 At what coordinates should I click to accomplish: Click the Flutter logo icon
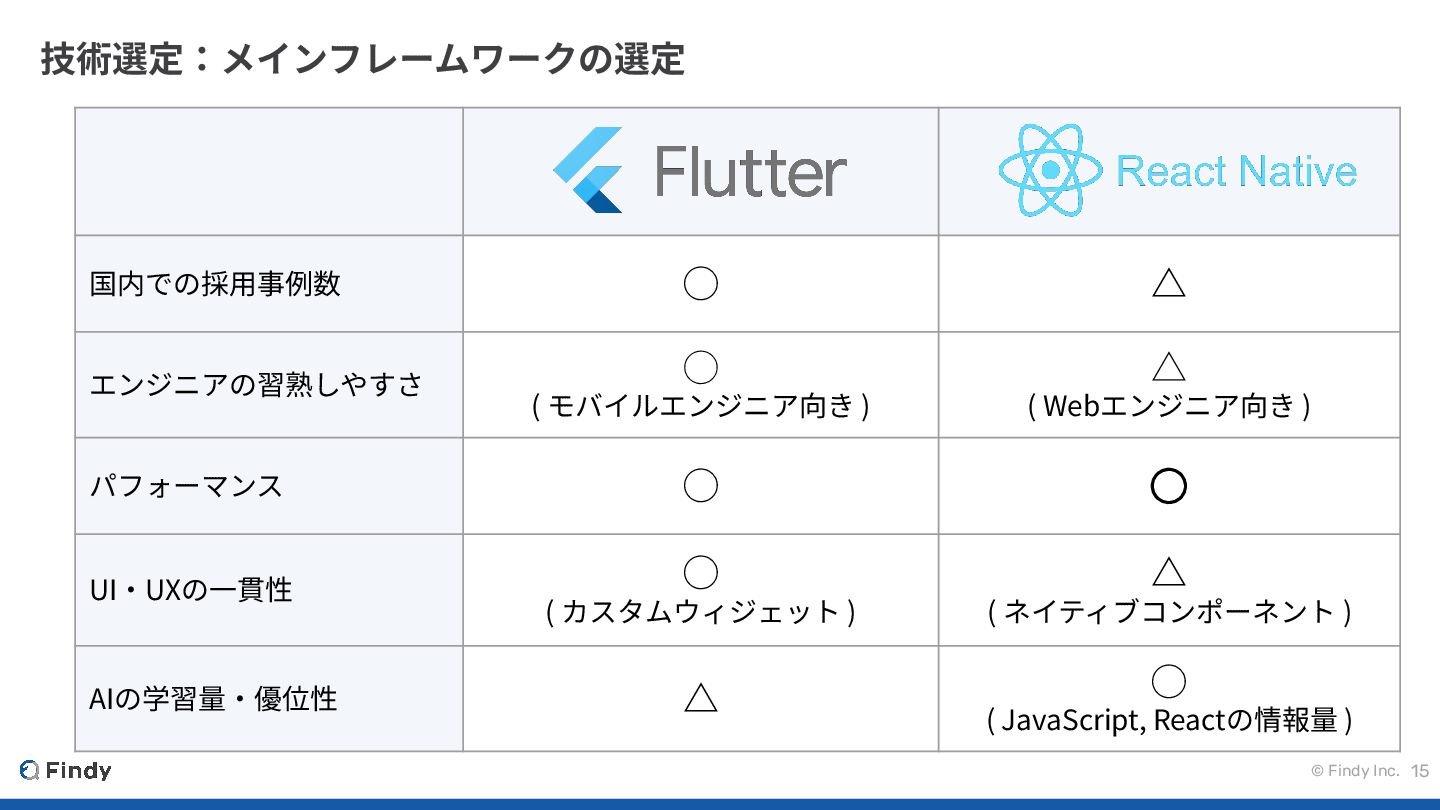pyautogui.click(x=588, y=171)
